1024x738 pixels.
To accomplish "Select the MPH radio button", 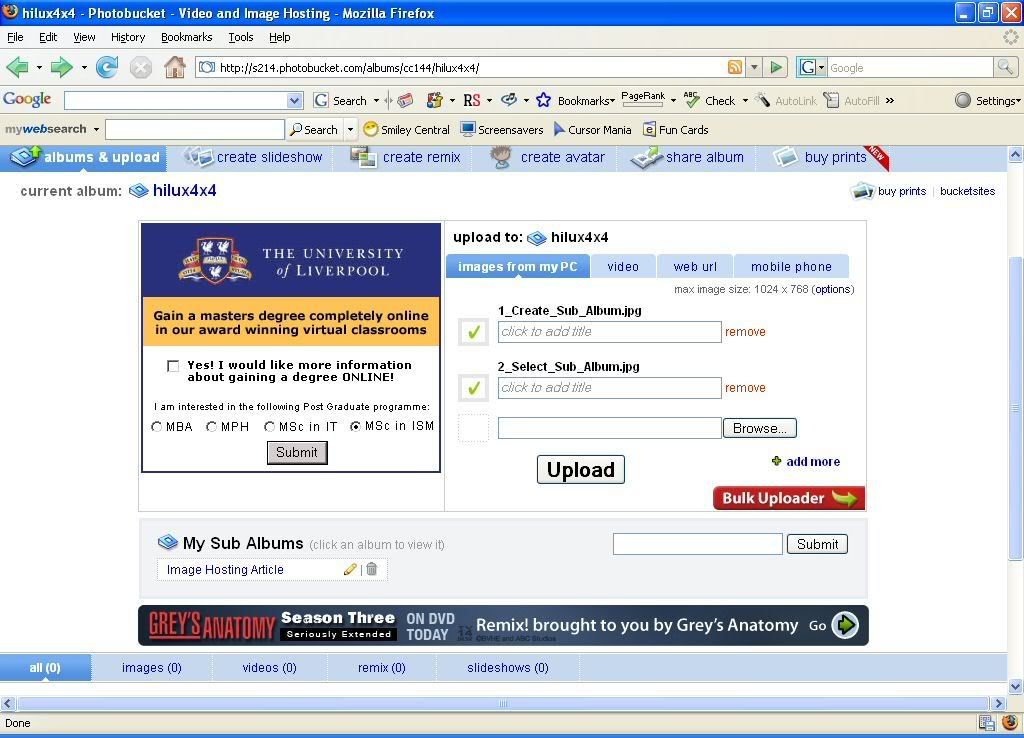I will (212, 426).
